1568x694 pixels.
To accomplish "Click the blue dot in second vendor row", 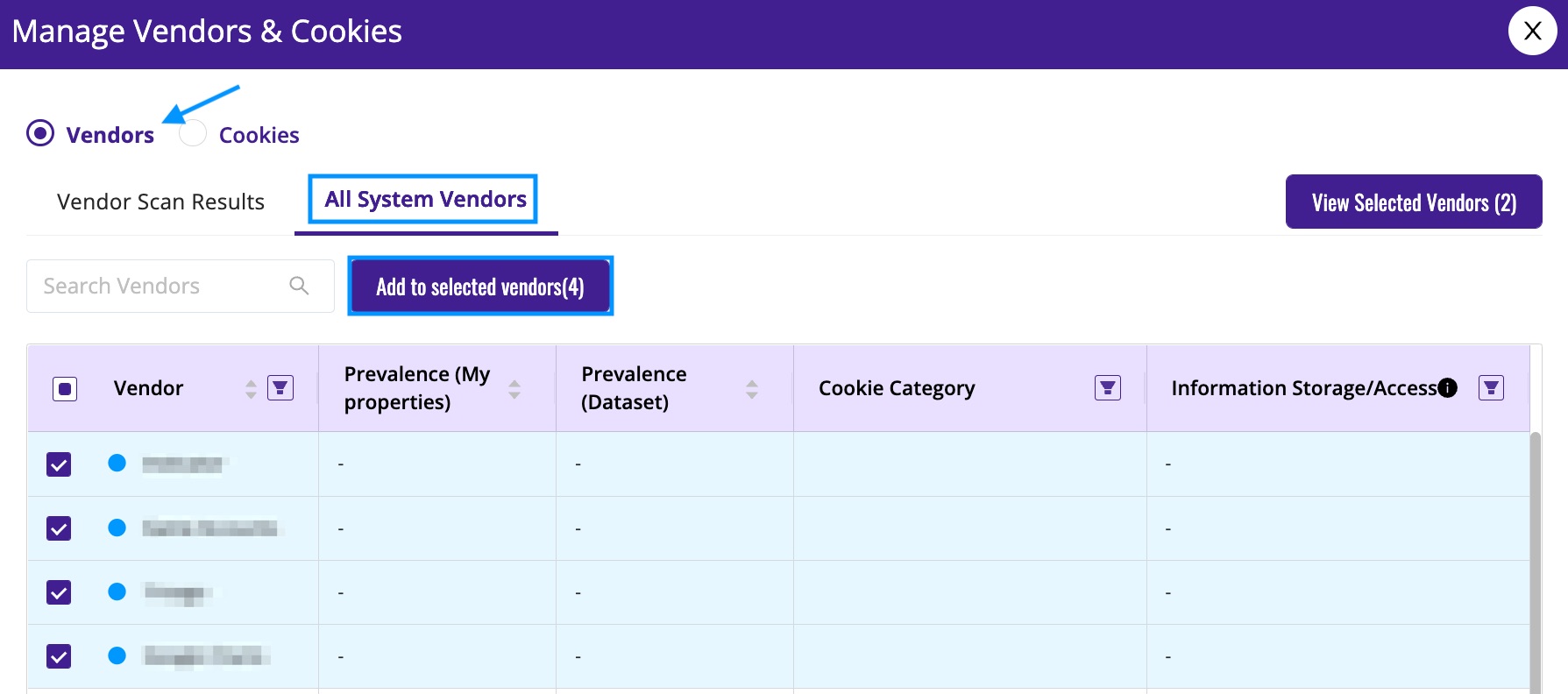I will pos(117,528).
